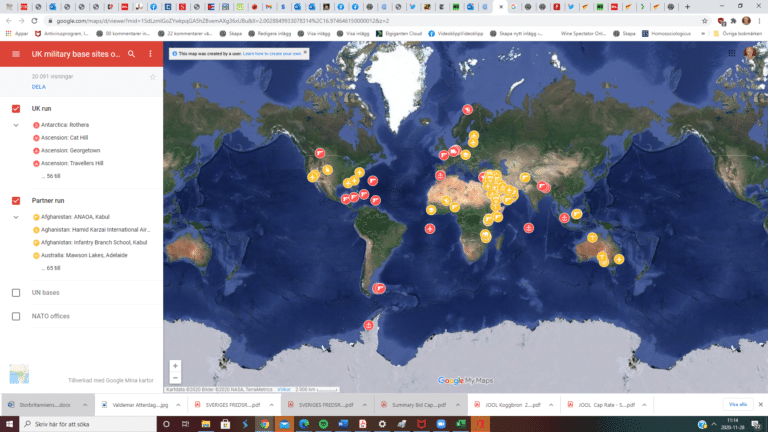Viewport: 768px width, 432px height.
Task: Close the 'map was created by a user' notice
Action: [x=305, y=52]
